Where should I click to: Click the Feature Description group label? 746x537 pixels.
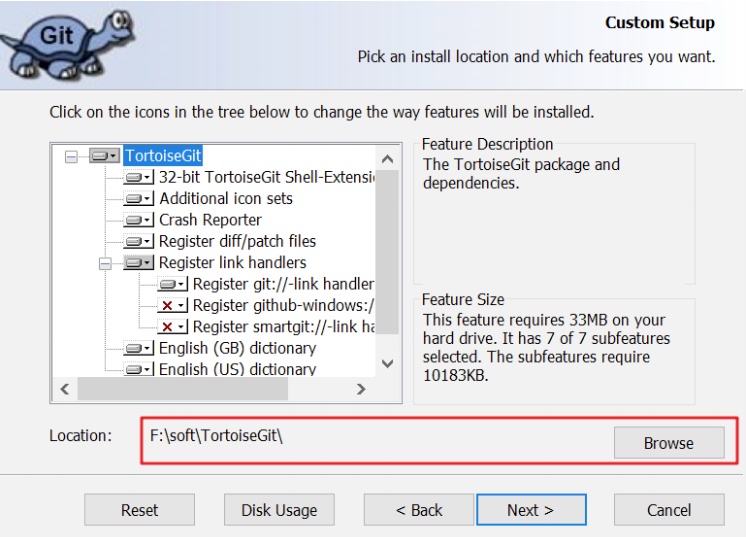click(487, 144)
